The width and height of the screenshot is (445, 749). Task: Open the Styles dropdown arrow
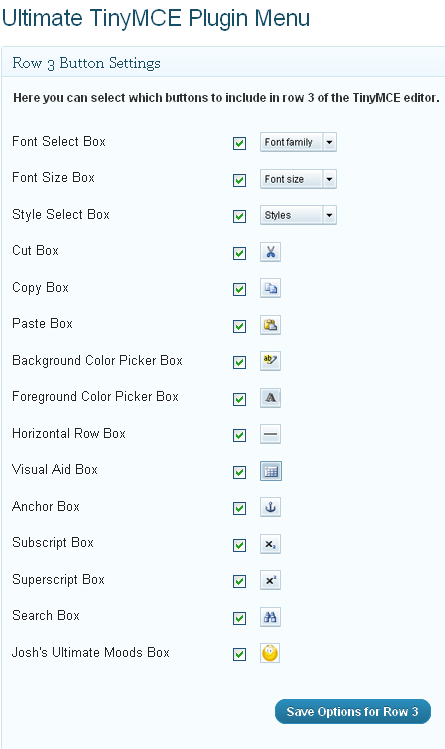[x=329, y=215]
